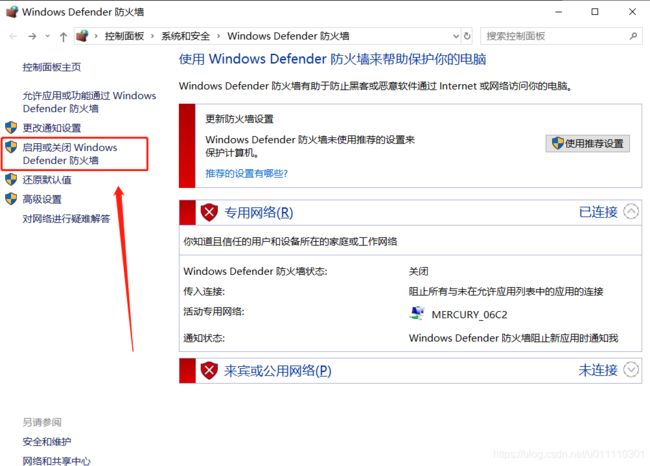Click shield icon beside 还原默认值

(x=11, y=180)
